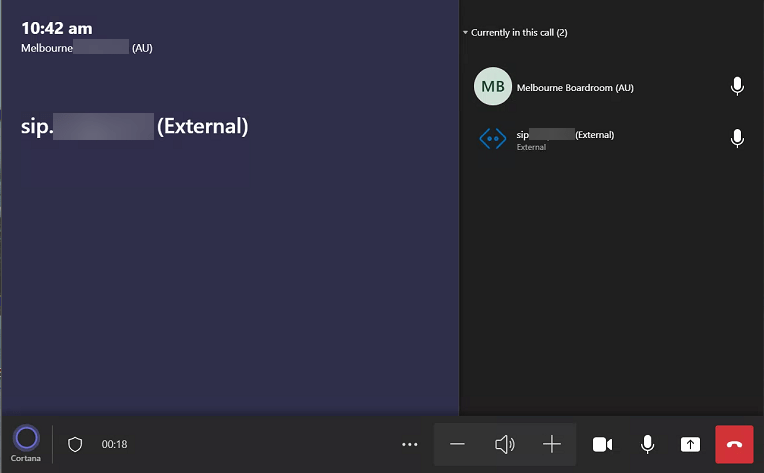Click the Cortana icon

pos(27,439)
